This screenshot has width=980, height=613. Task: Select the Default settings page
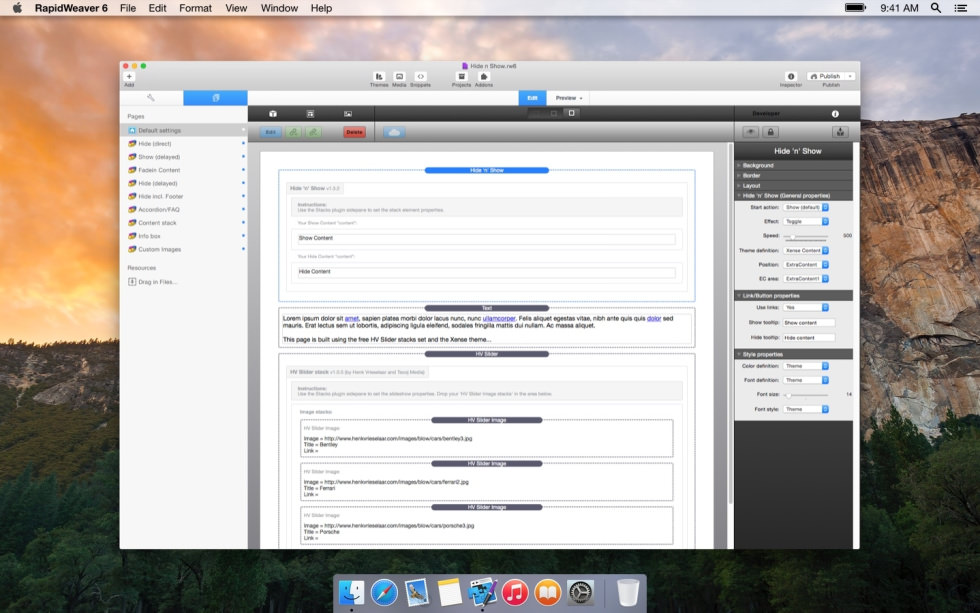(184, 131)
